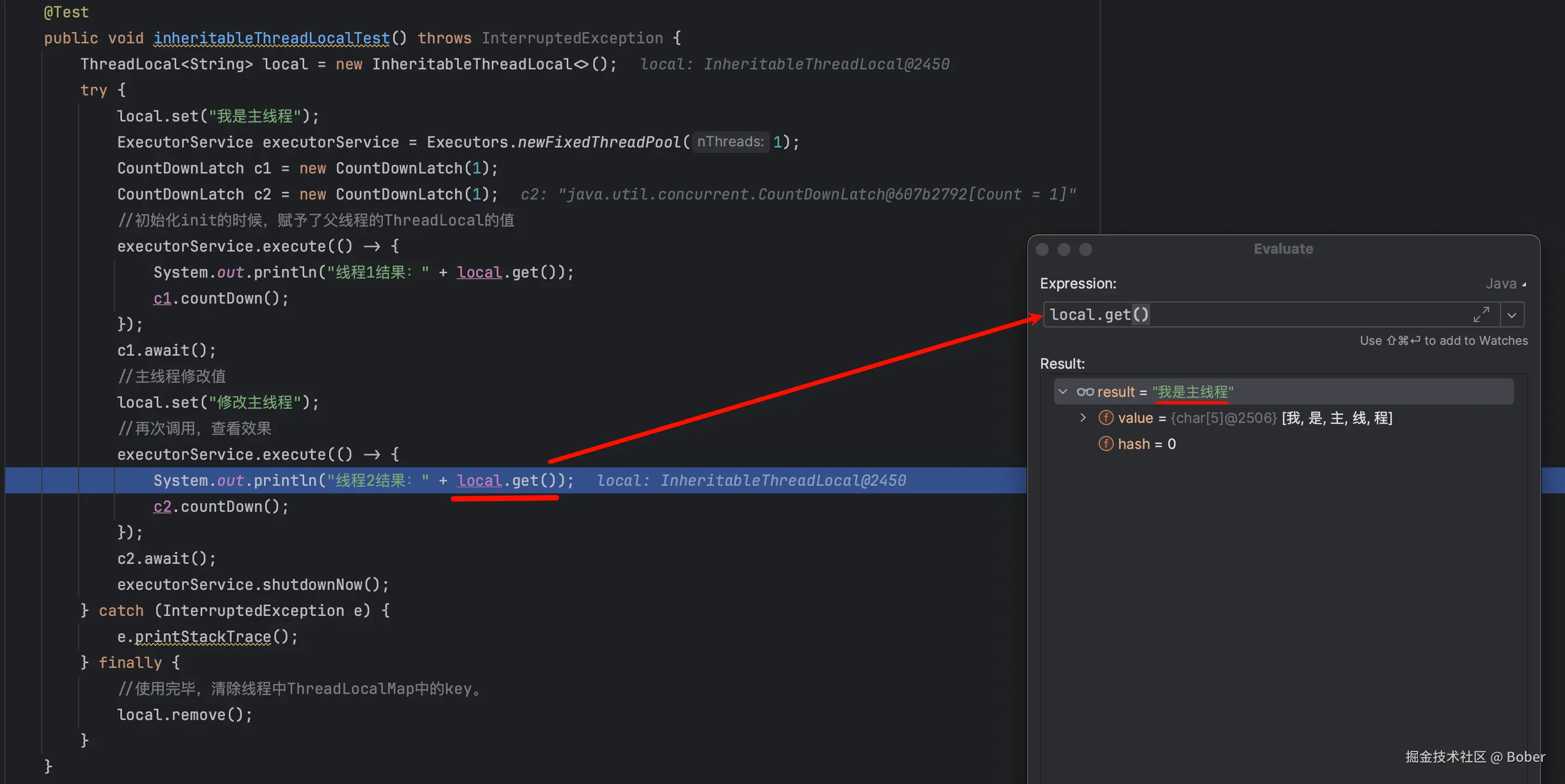
Task: Click the expand expression editor icon
Action: click(1481, 314)
